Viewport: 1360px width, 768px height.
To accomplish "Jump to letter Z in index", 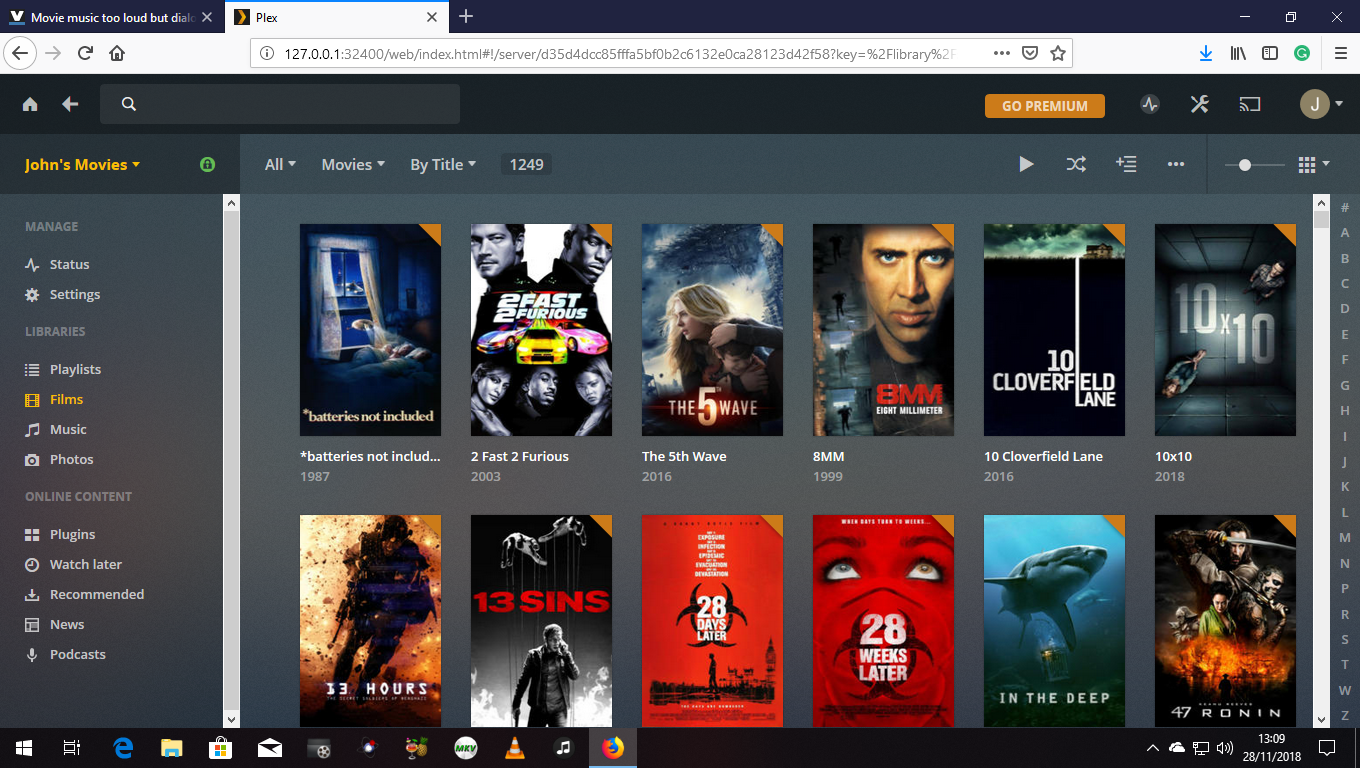I will 1345,716.
